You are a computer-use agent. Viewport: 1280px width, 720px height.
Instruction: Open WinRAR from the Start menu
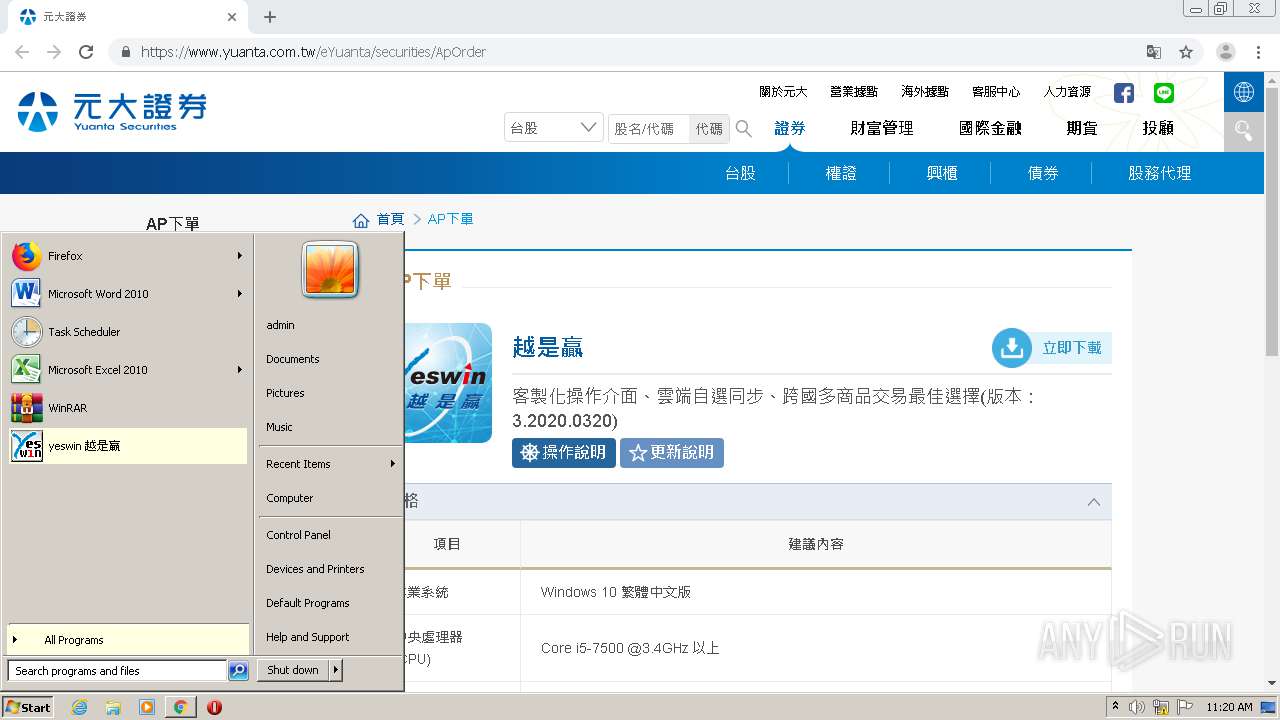[x=128, y=408]
